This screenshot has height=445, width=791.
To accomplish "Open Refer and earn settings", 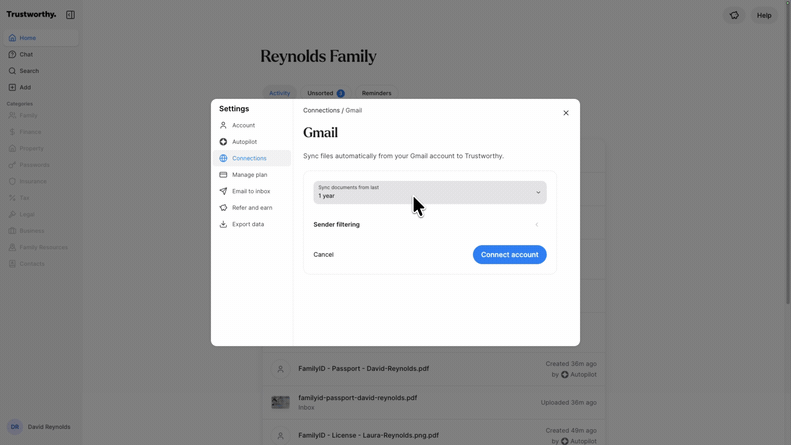I will pyautogui.click(x=251, y=207).
